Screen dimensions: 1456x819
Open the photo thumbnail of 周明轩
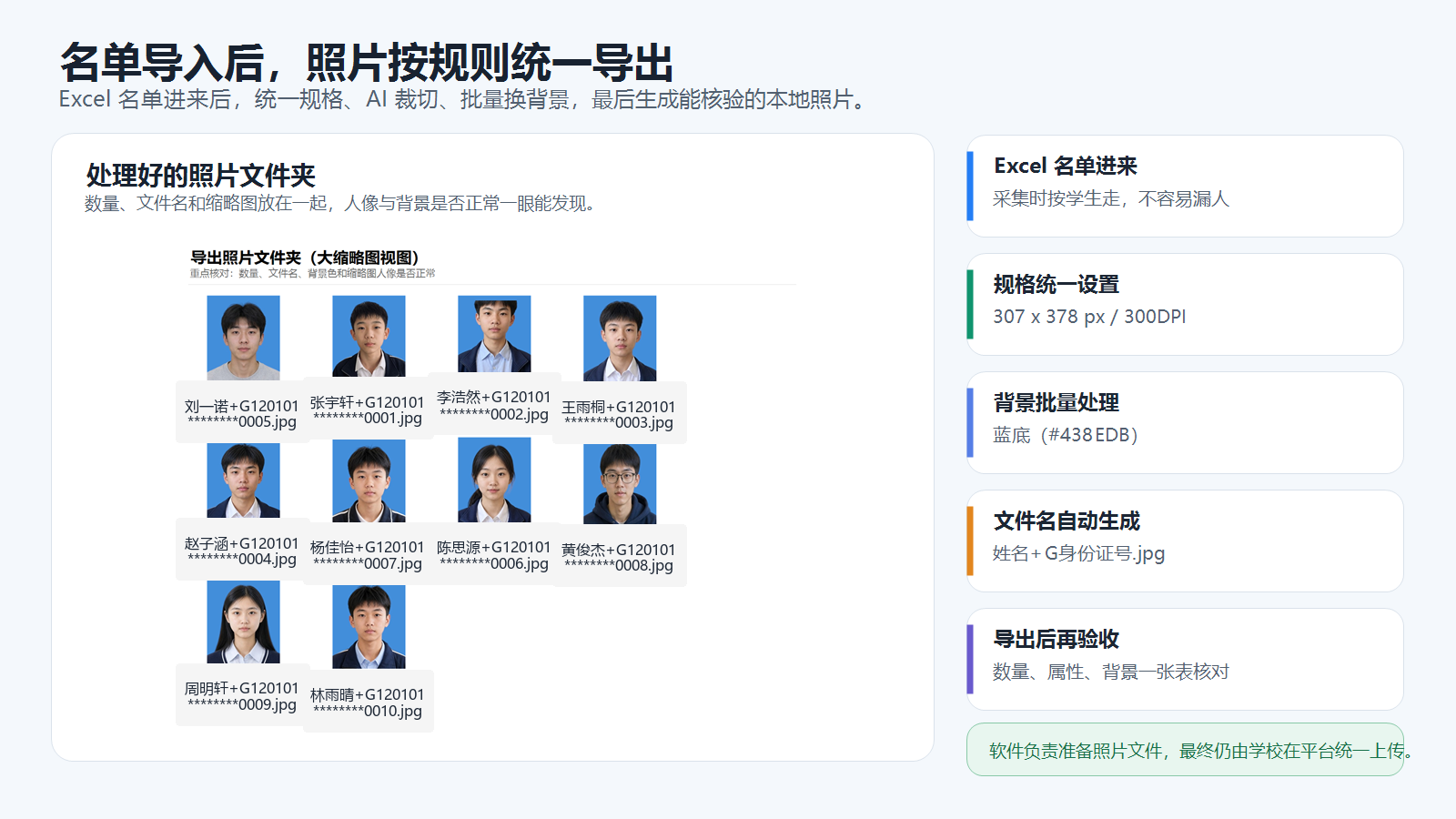[243, 622]
